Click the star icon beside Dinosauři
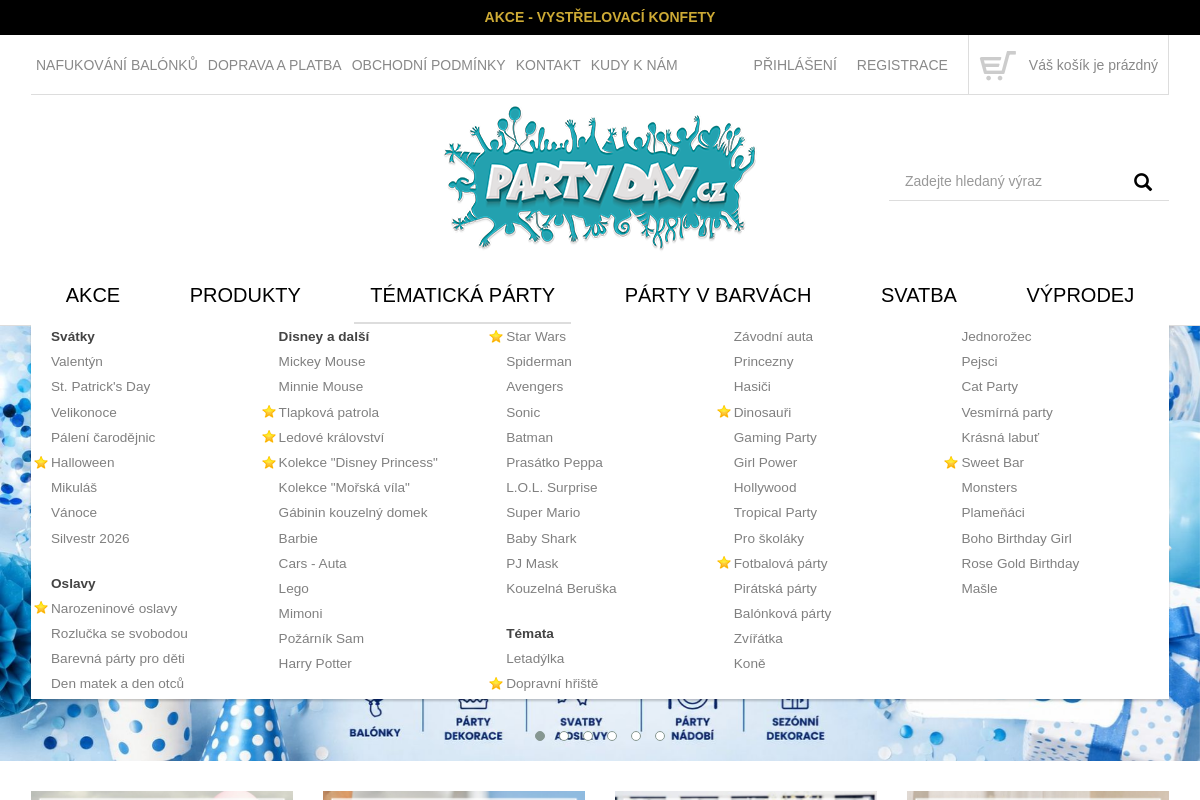This screenshot has height=800, width=1200. [x=724, y=412]
